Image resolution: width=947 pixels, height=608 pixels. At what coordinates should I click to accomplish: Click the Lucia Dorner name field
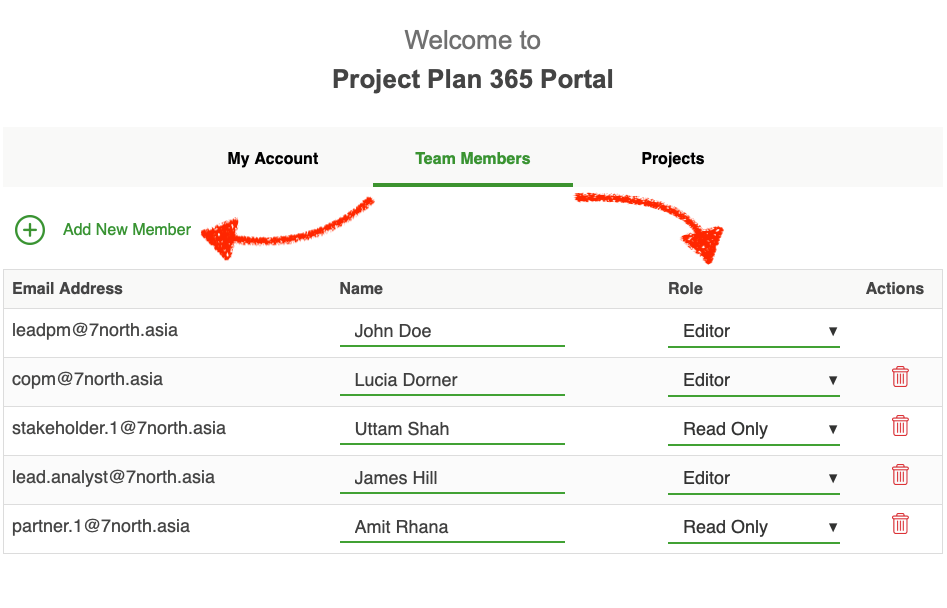(x=452, y=380)
